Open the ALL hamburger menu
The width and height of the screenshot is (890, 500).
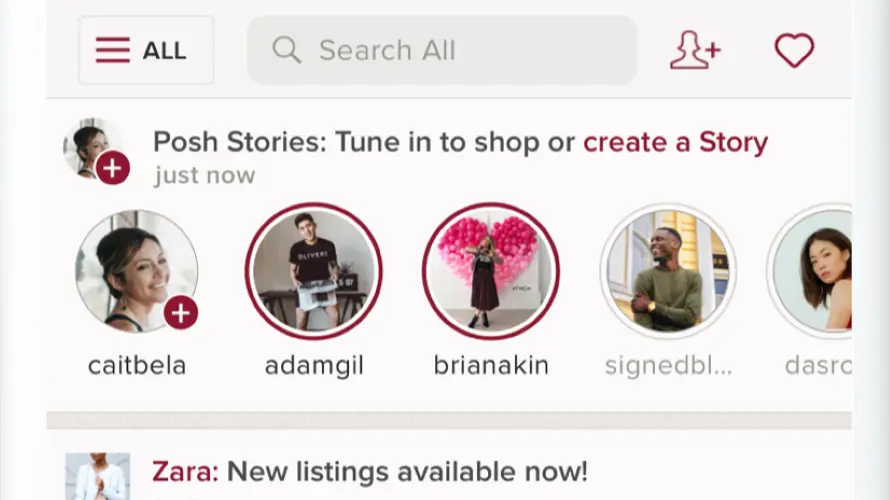click(x=145, y=50)
